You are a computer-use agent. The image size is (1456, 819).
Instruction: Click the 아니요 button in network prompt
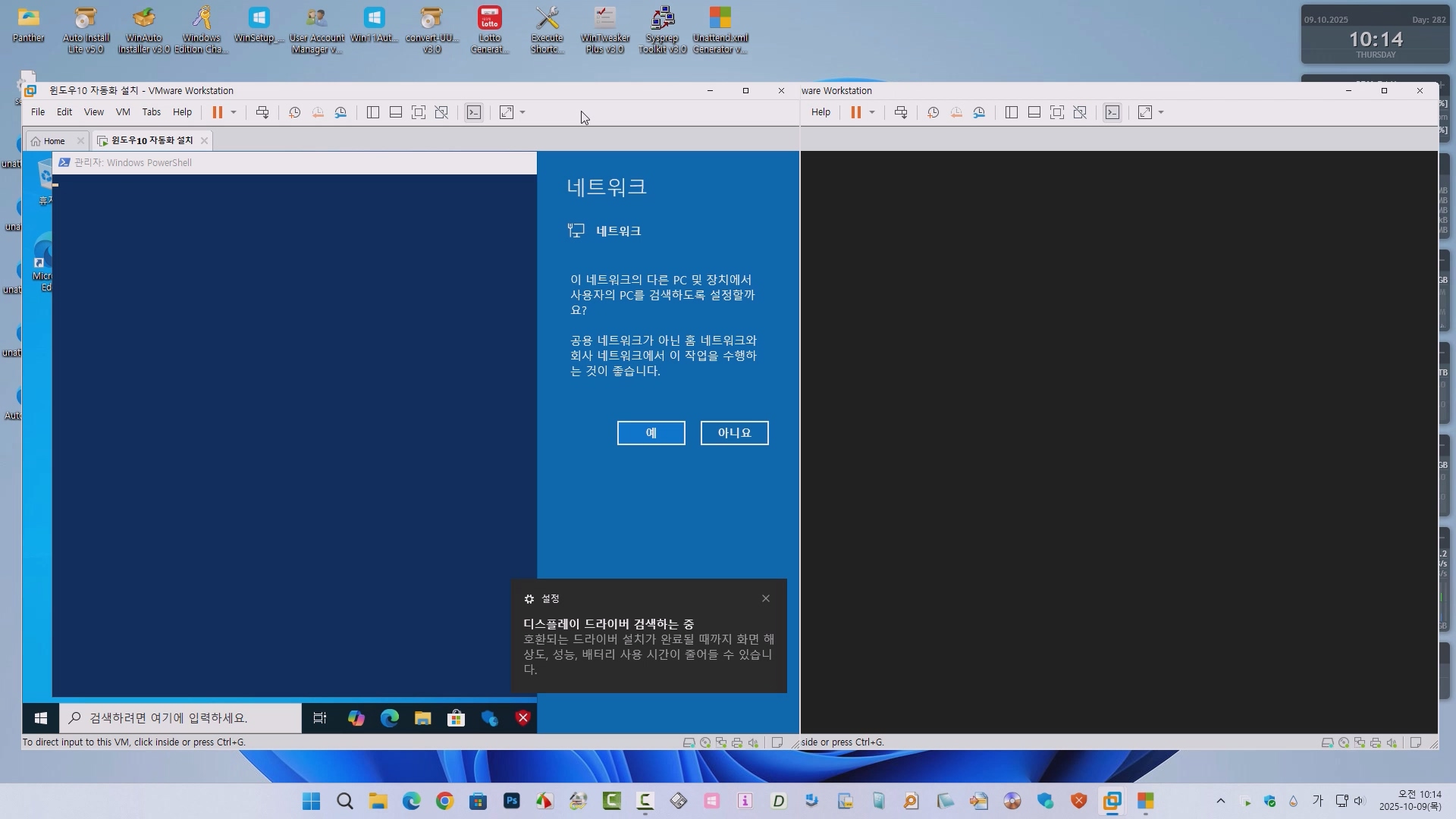pos(734,433)
